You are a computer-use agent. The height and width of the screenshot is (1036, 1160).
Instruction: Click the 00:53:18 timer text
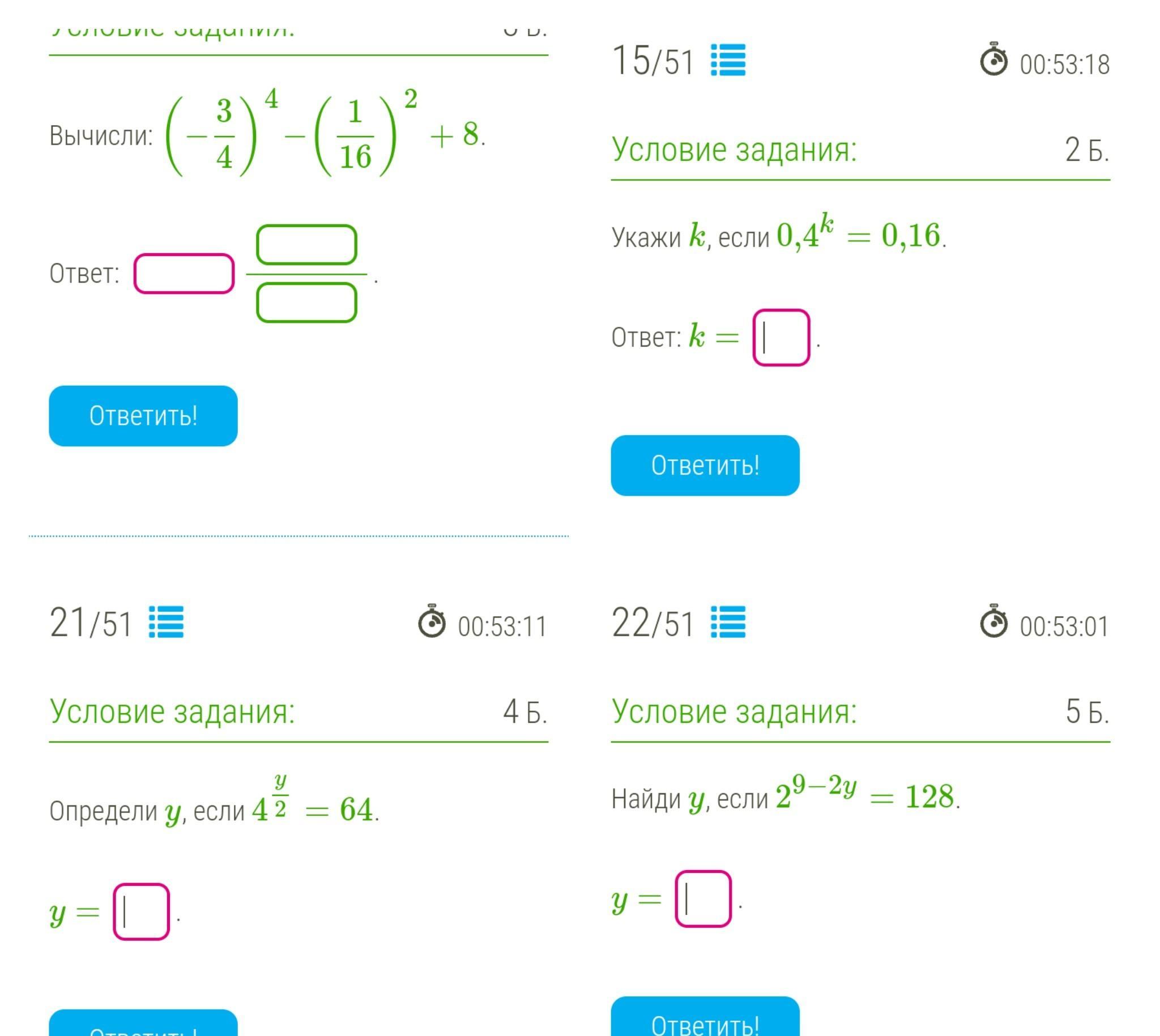coord(1064,65)
